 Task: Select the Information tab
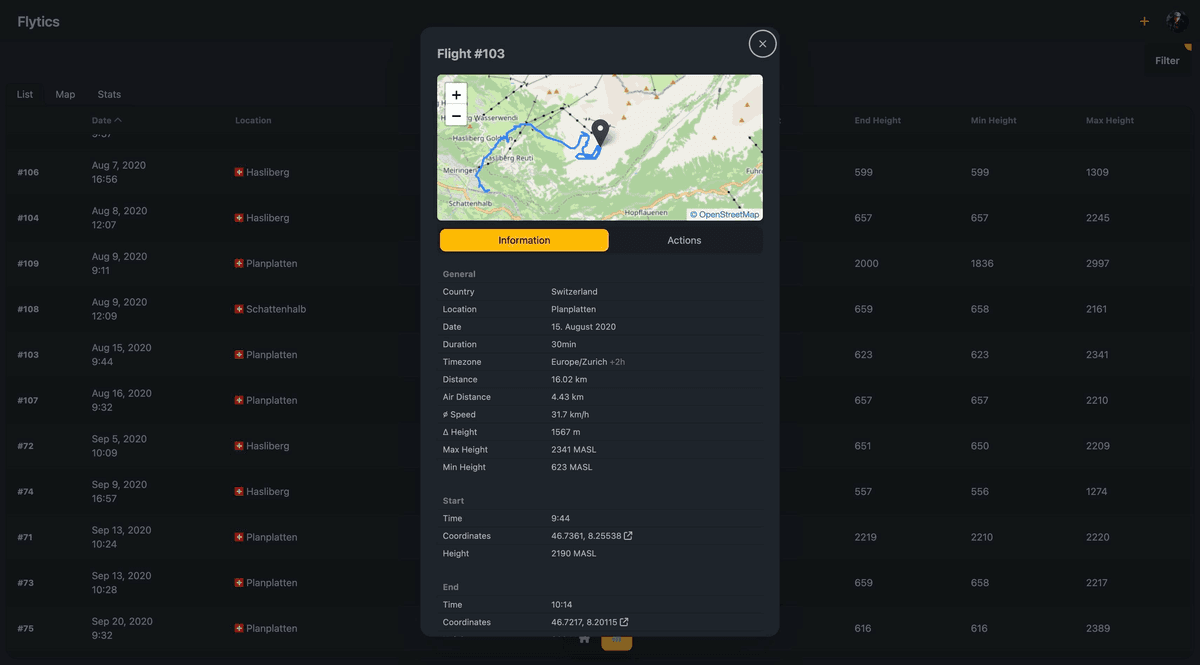[524, 240]
